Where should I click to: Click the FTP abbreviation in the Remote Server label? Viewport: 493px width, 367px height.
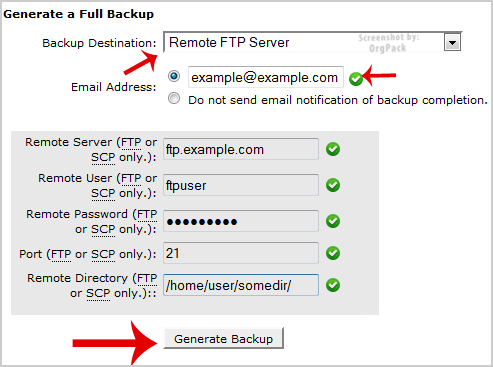[x=131, y=142]
